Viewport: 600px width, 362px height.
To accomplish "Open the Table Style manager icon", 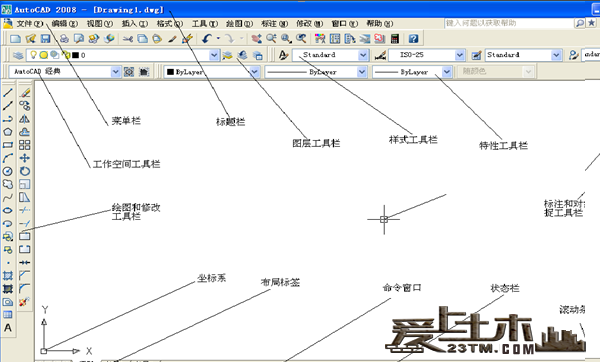I will [x=476, y=55].
